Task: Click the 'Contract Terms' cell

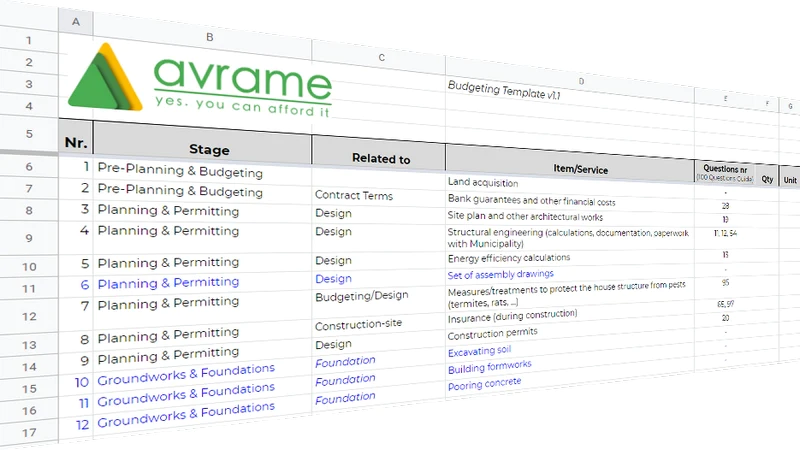Action: tap(352, 196)
